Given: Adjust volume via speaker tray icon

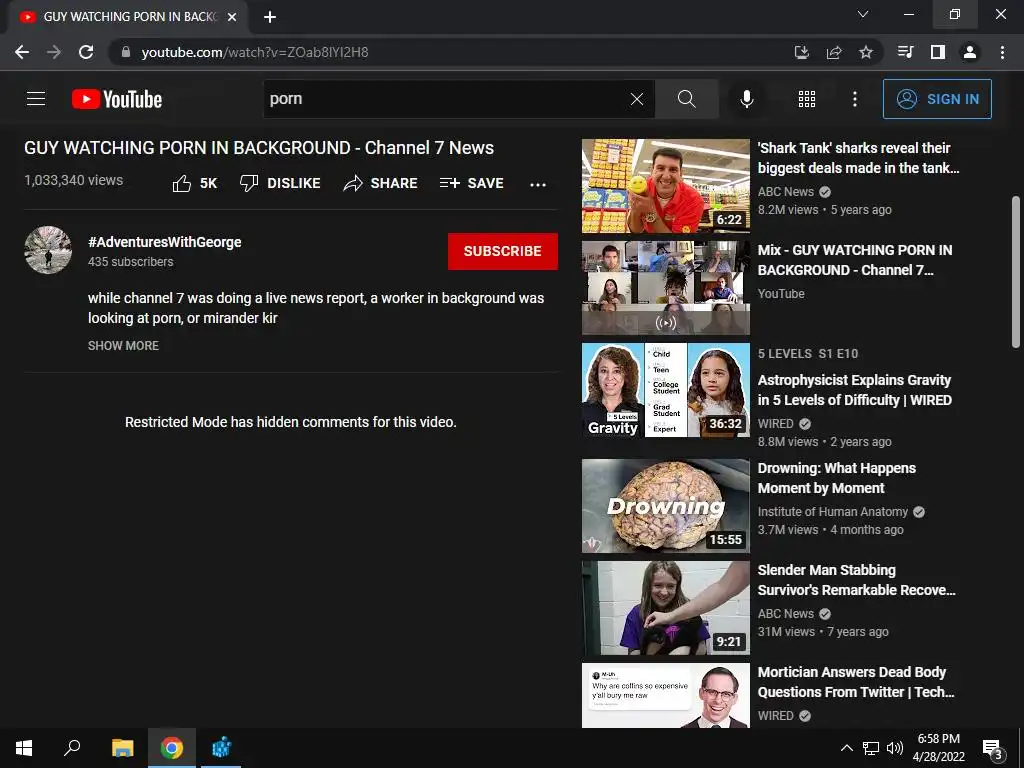Looking at the screenshot, I should [895, 748].
